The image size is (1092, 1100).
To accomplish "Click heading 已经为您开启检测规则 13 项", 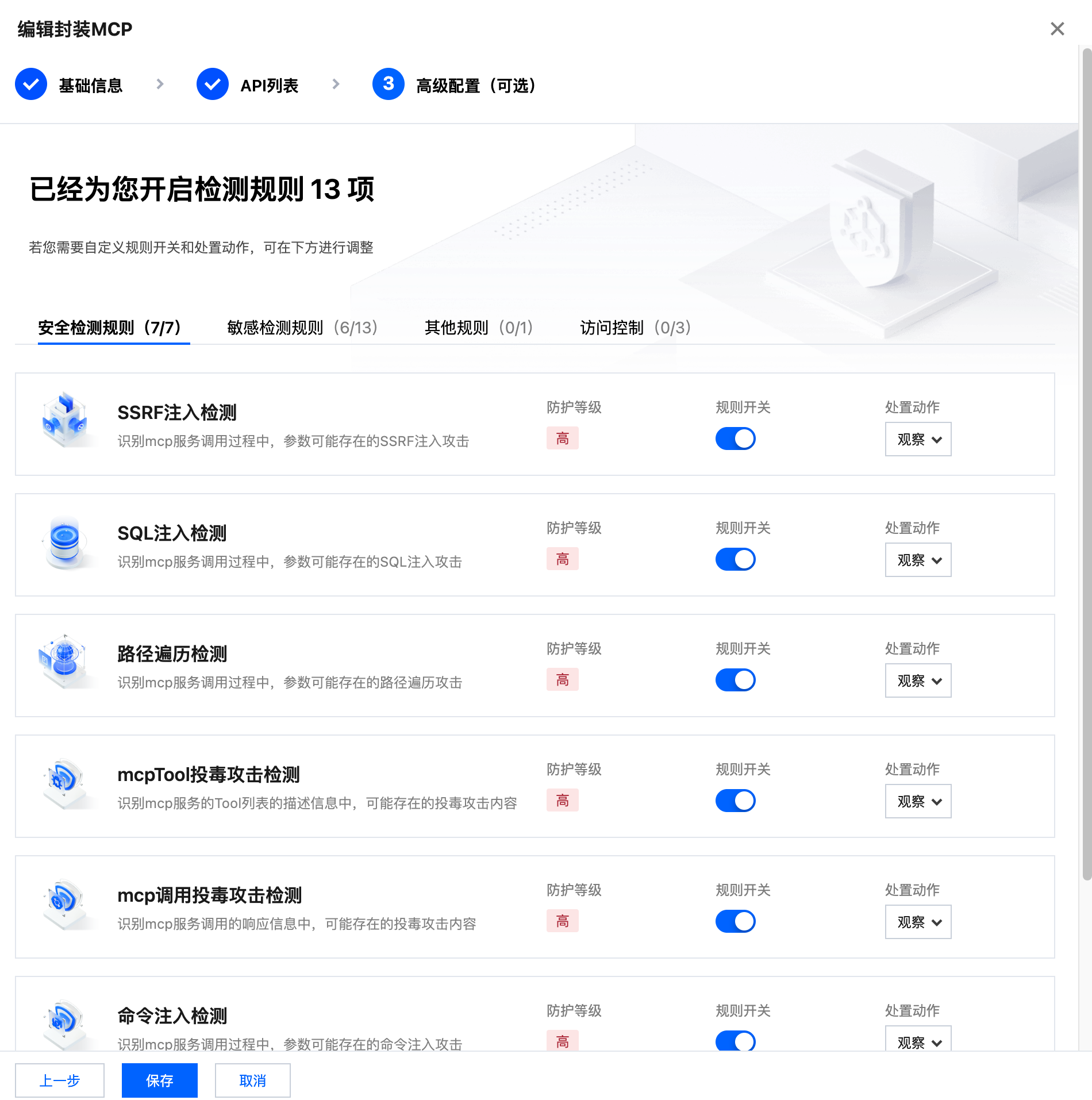I will 202,189.
